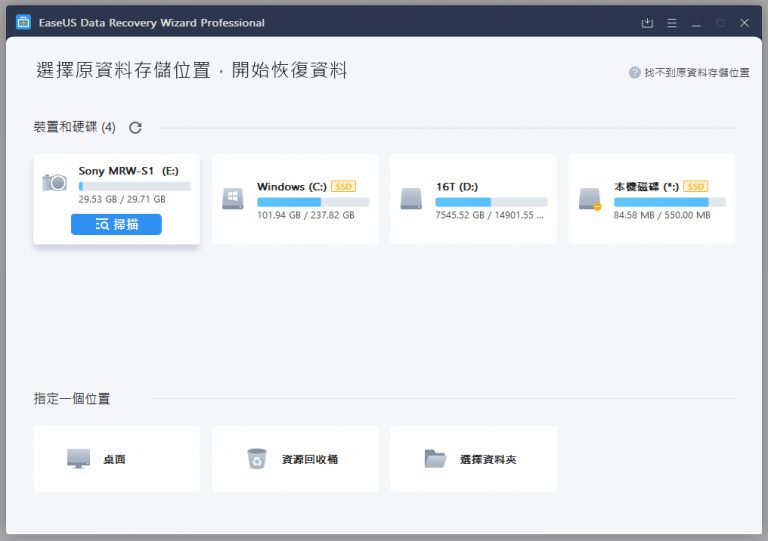
Task: Click the 16T (D:) usage bar
Action: tap(491, 202)
